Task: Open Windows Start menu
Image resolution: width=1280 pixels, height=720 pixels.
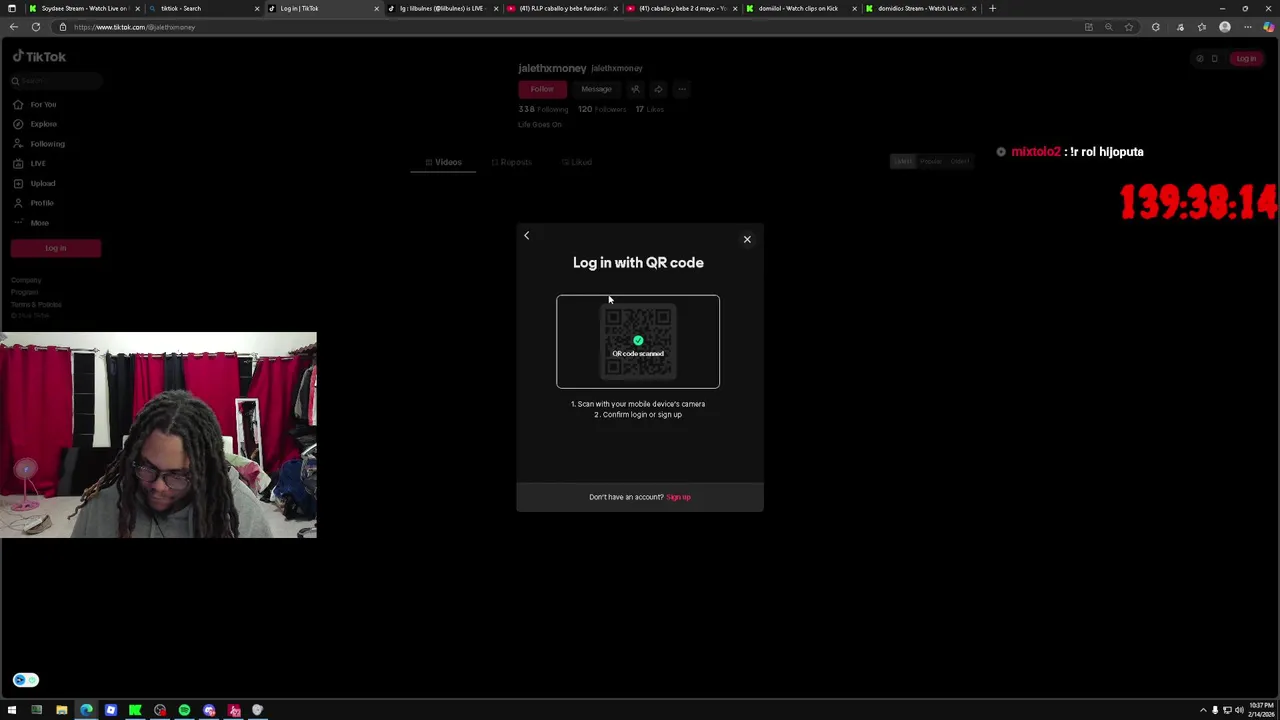Action: 12,710
